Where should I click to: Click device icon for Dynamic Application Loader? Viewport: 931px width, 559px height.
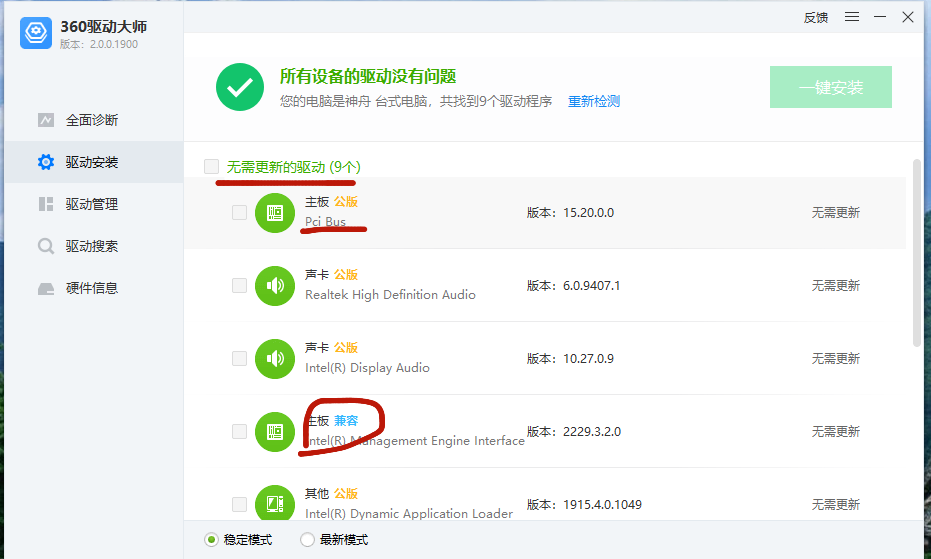pos(275,504)
